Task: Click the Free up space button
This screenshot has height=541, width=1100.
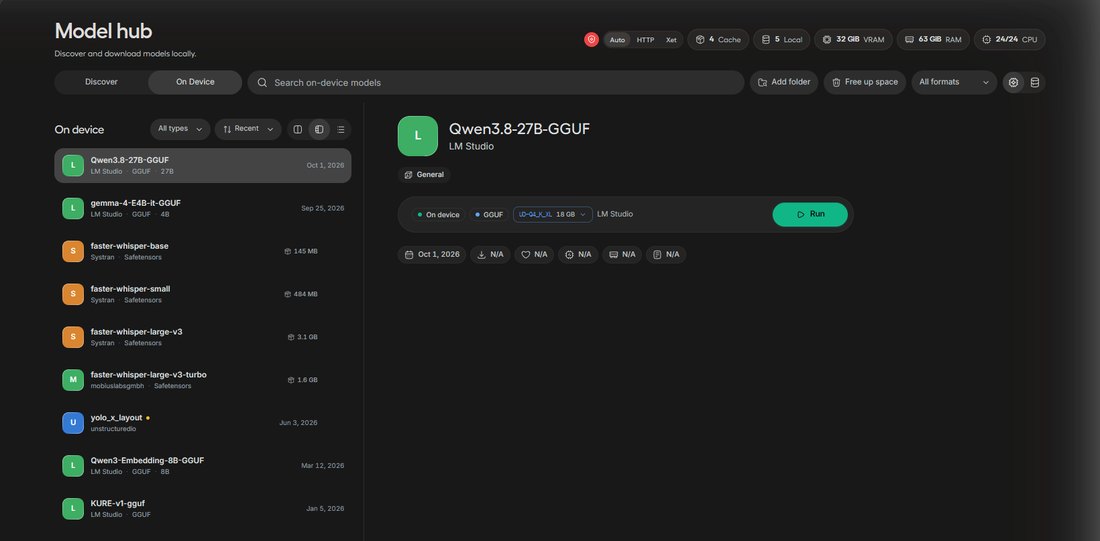Action: pos(865,82)
